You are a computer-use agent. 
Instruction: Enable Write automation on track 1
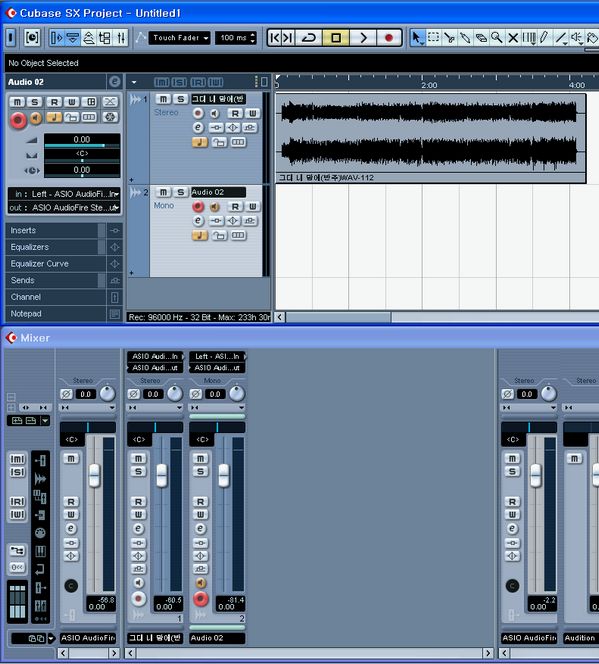[252, 113]
